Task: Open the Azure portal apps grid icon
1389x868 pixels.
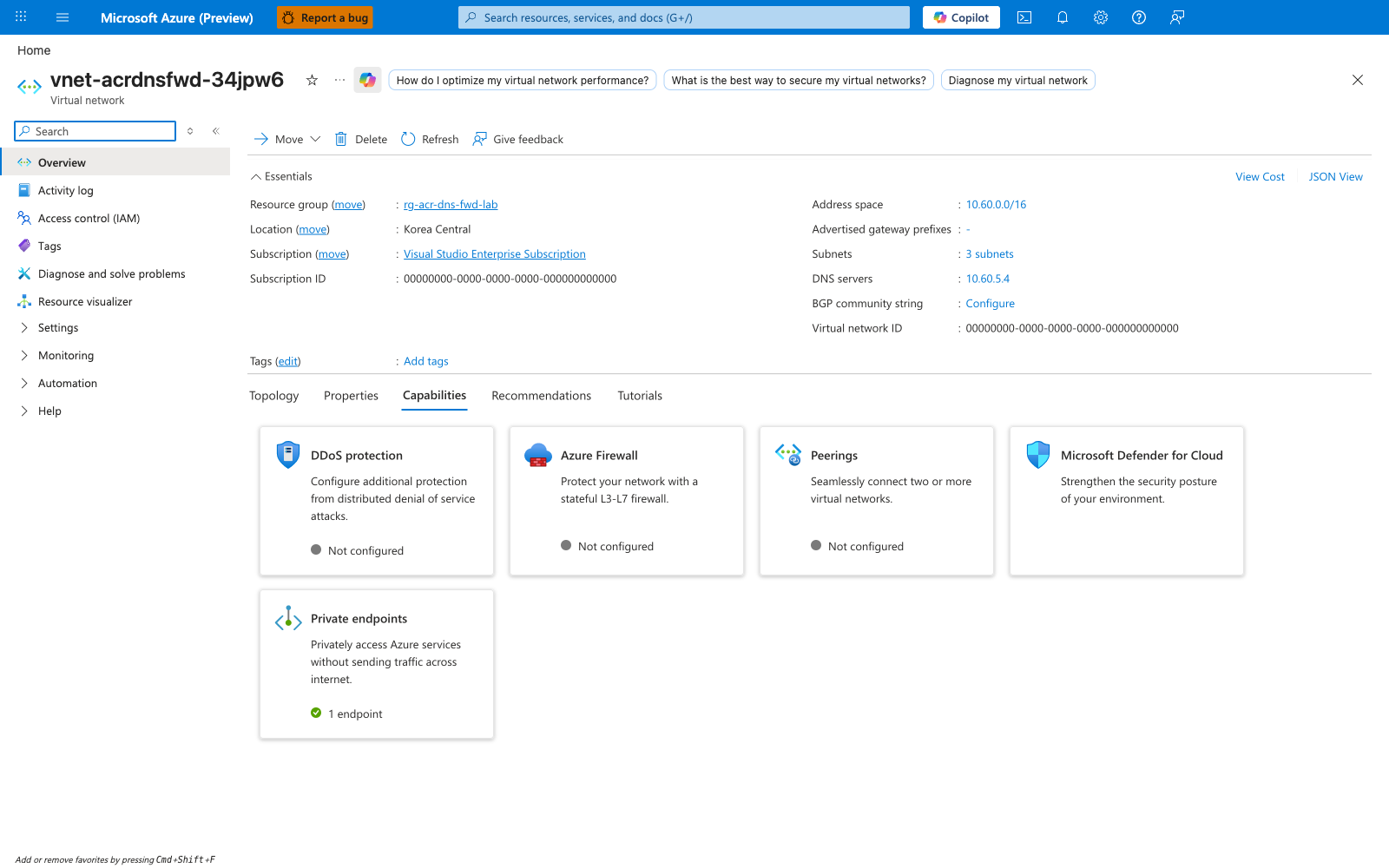Action: click(21, 17)
